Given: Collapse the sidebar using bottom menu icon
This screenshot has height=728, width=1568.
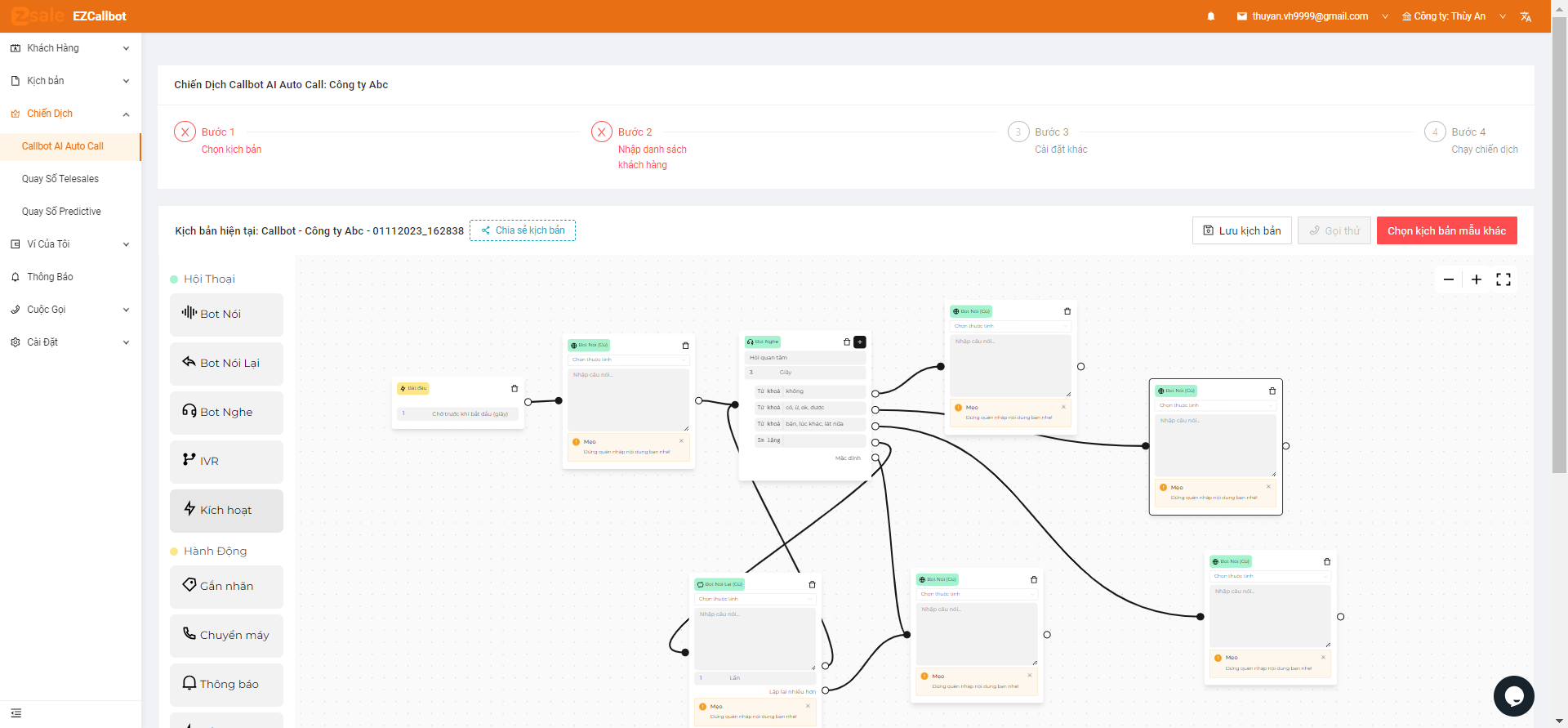Looking at the screenshot, I should click(16, 713).
